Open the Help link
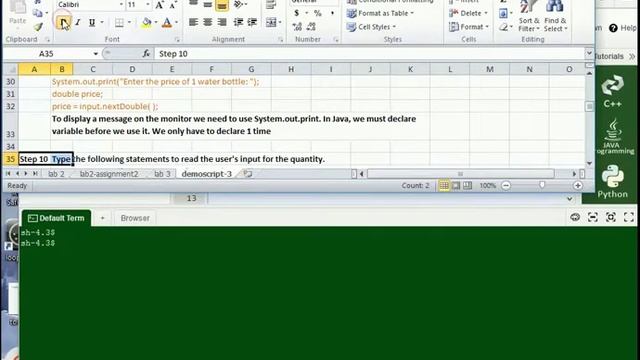 coord(622,28)
